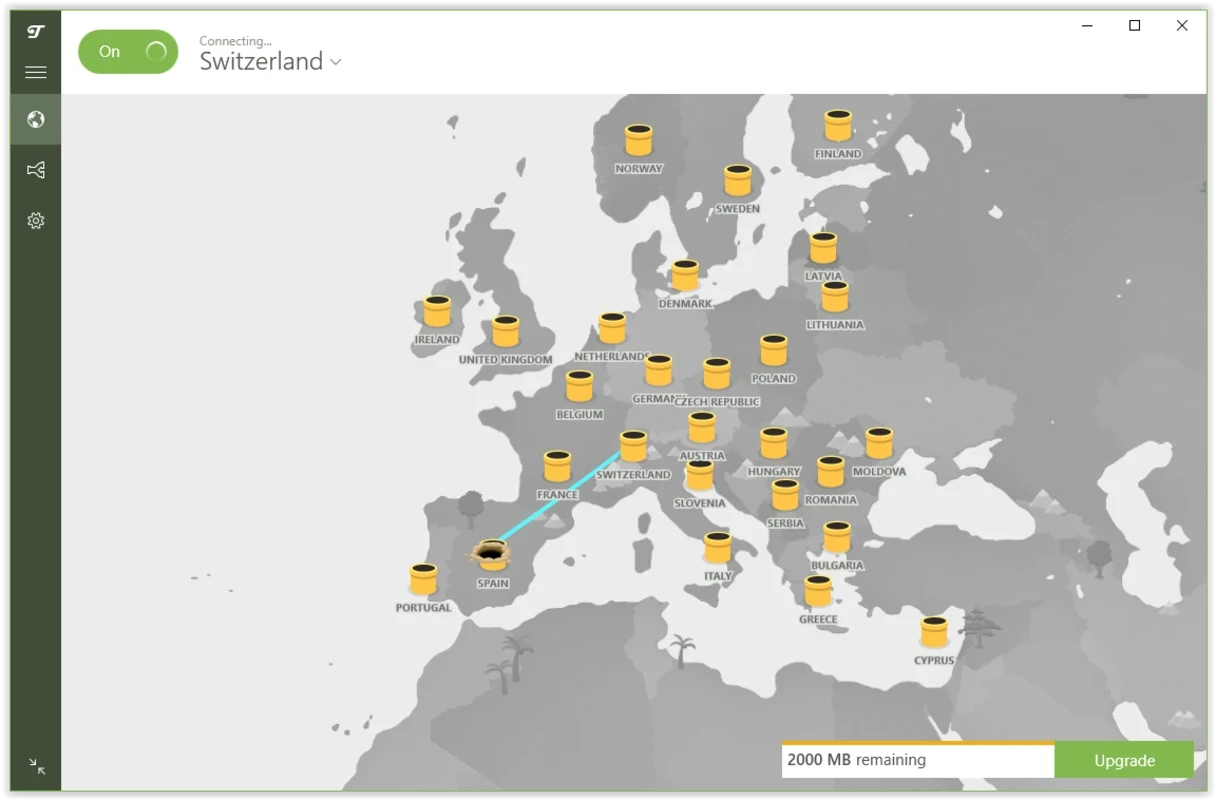Select the Slovenia tunnel
1216x800 pixels.
pos(700,475)
